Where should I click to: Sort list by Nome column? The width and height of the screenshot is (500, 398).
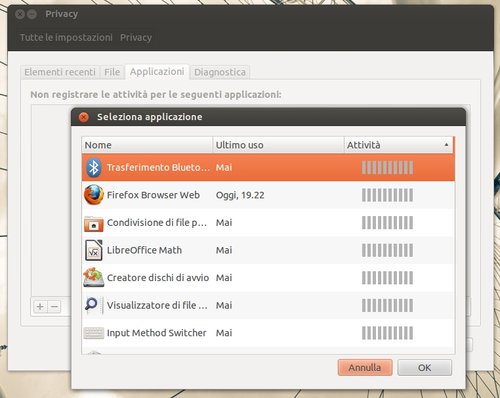pyautogui.click(x=147, y=145)
